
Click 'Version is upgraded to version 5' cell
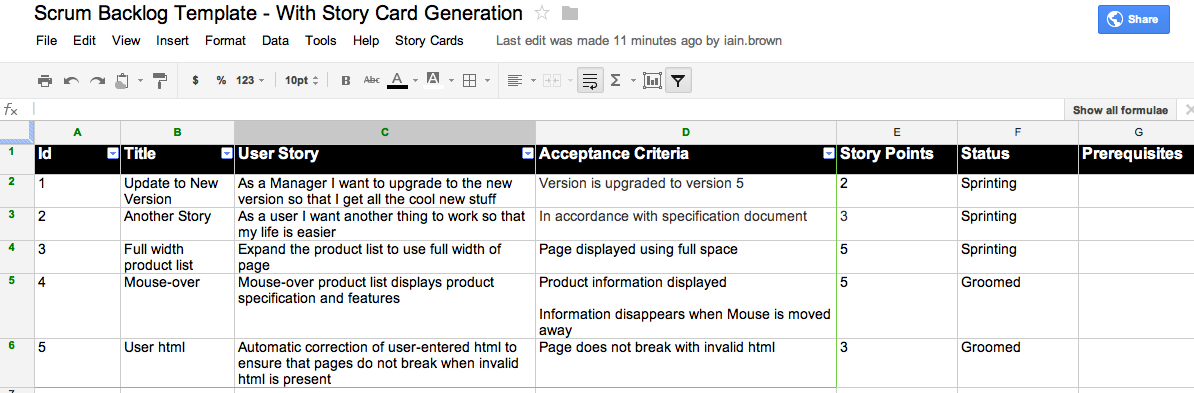[x=686, y=191]
